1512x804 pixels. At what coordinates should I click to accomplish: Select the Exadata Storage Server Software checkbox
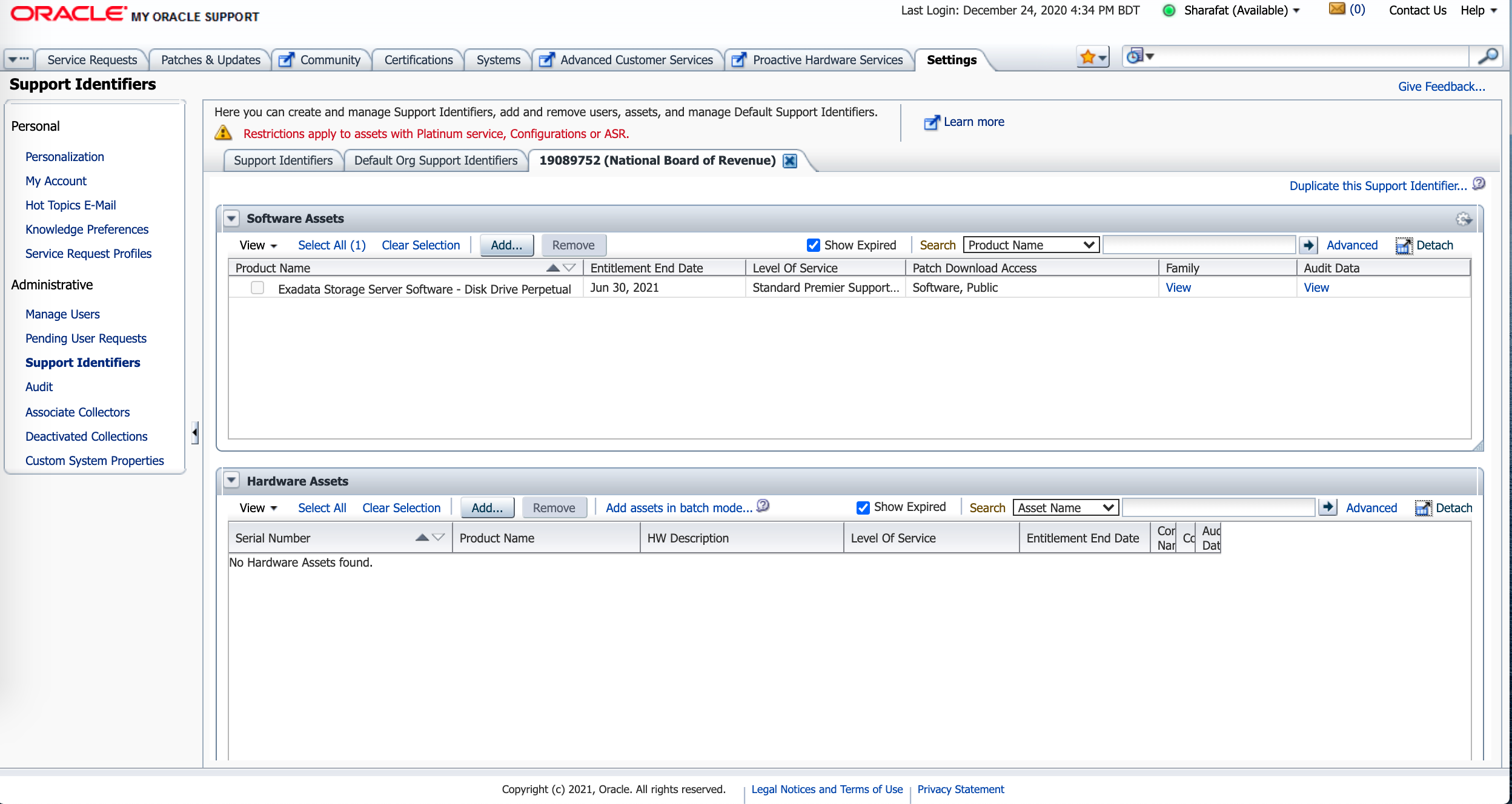(257, 288)
